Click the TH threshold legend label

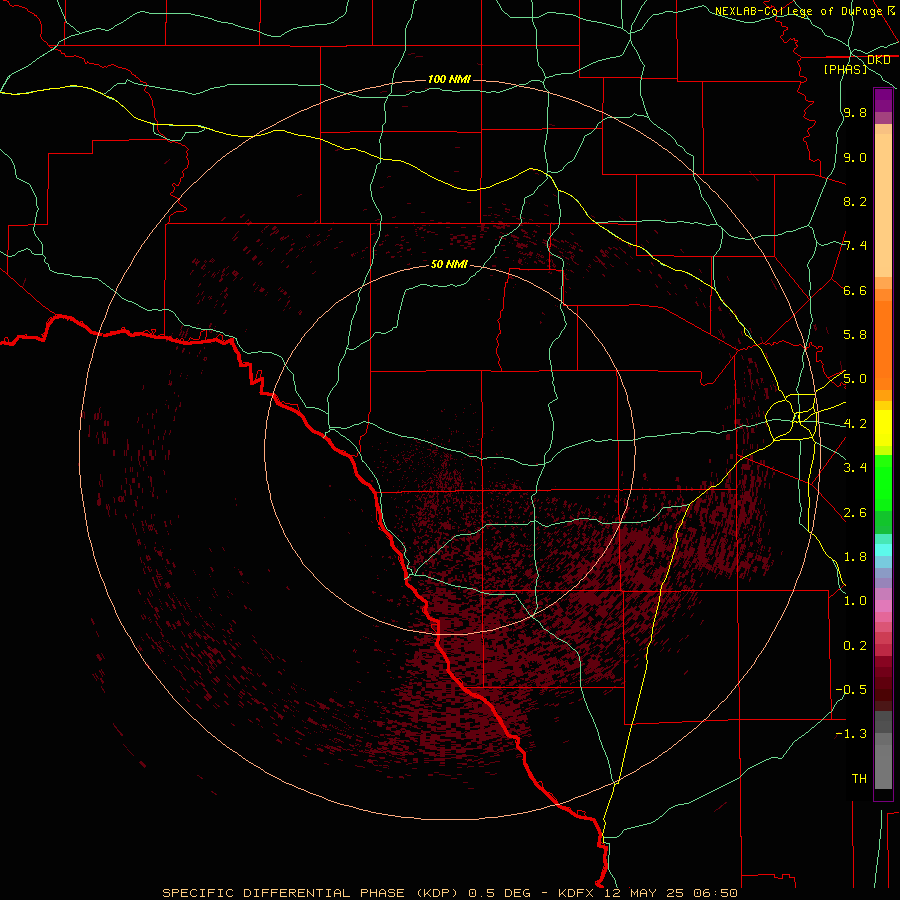click(859, 779)
